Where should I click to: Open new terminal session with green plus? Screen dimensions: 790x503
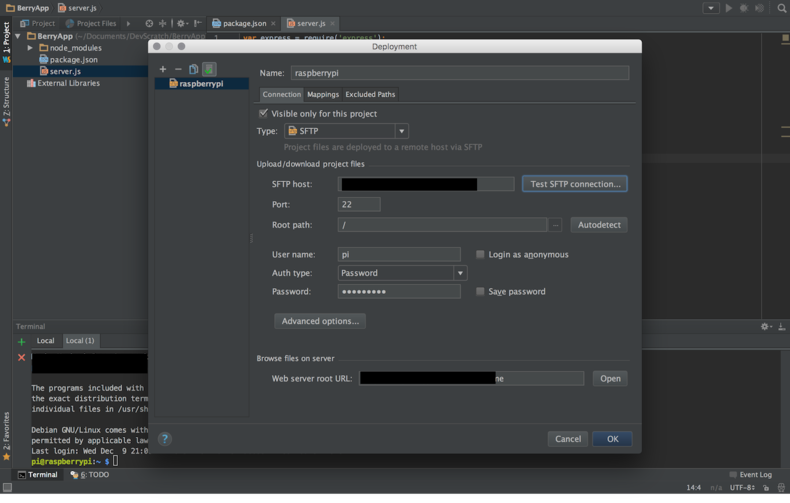(21, 342)
